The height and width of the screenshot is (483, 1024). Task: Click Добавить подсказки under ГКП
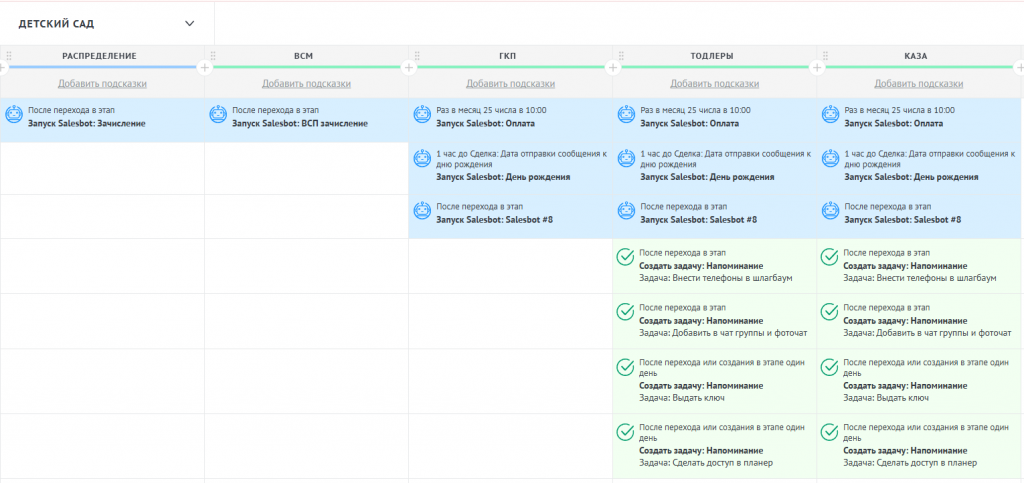click(x=511, y=84)
